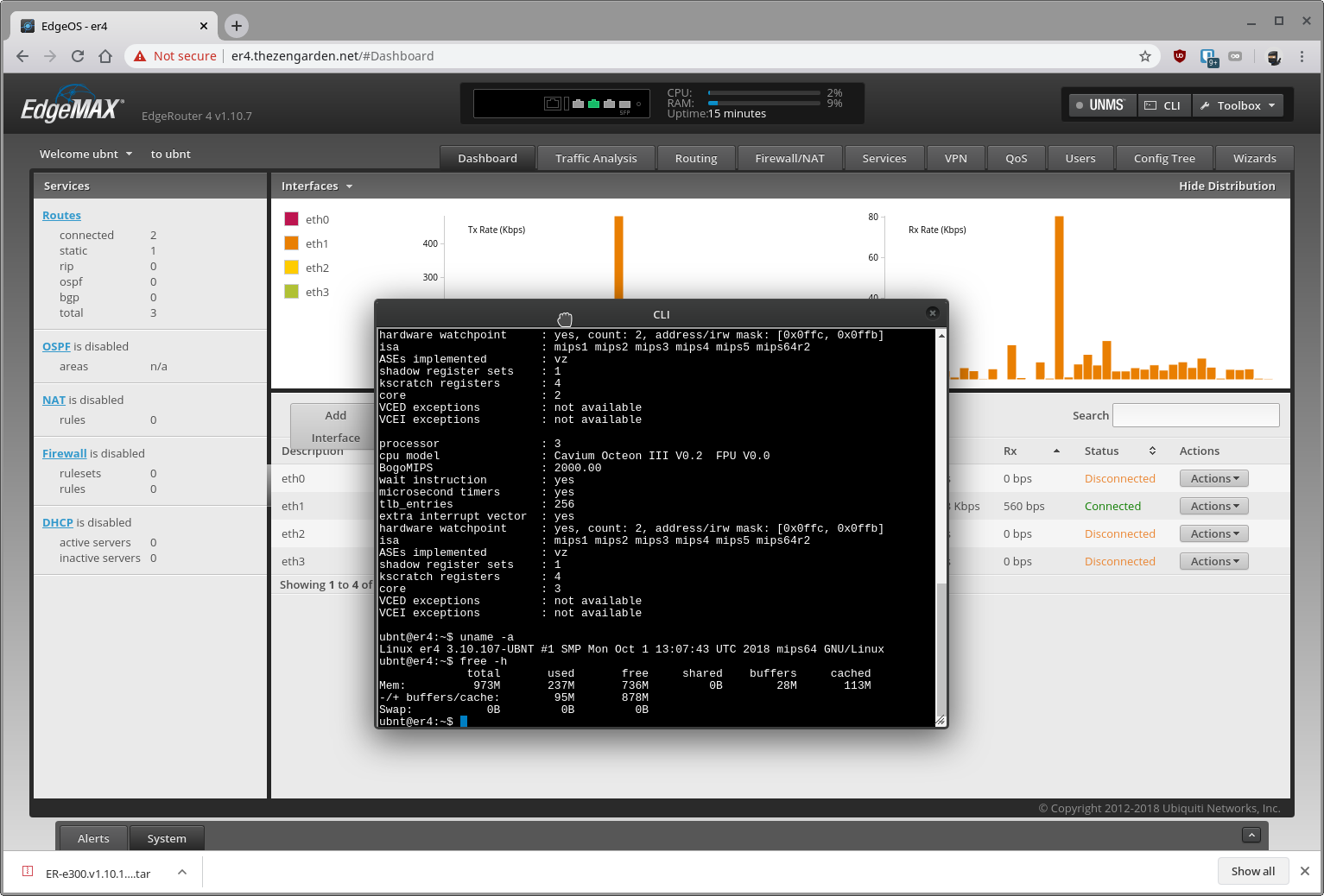Close the EdgeOS - er4 browser tab
This screenshot has height=896, width=1324.
click(x=204, y=26)
